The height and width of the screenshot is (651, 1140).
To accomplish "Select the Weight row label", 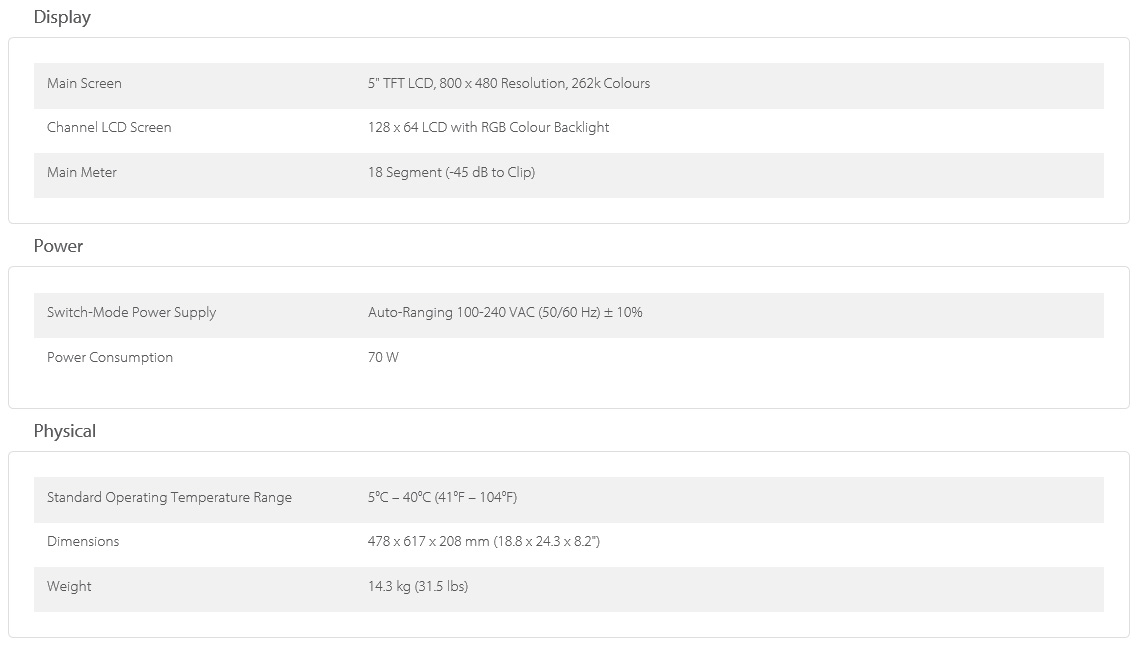I will coord(69,587).
